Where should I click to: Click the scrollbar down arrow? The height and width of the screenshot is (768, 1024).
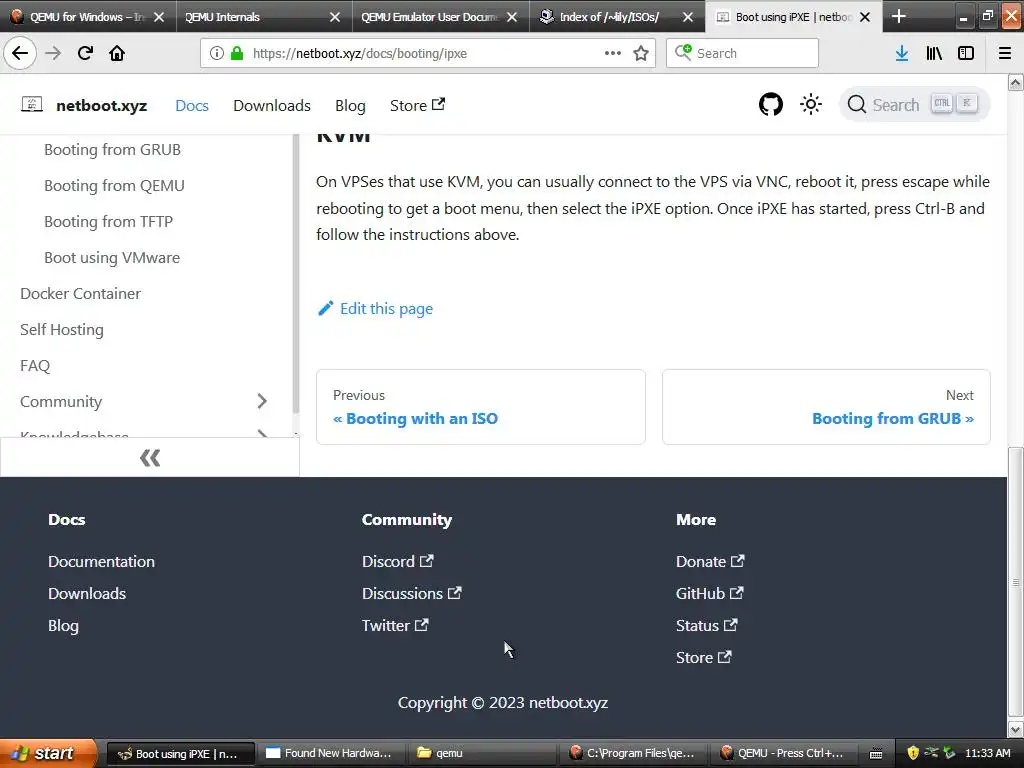1015,729
